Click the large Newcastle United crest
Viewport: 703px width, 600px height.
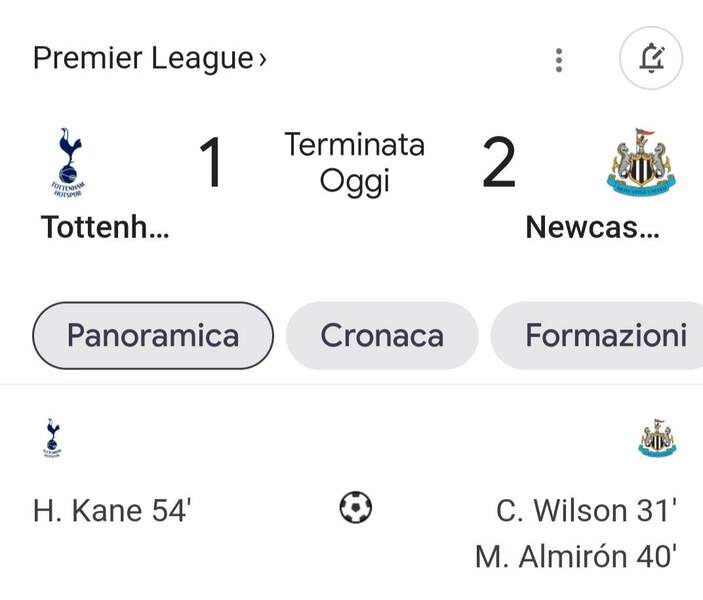click(x=641, y=161)
